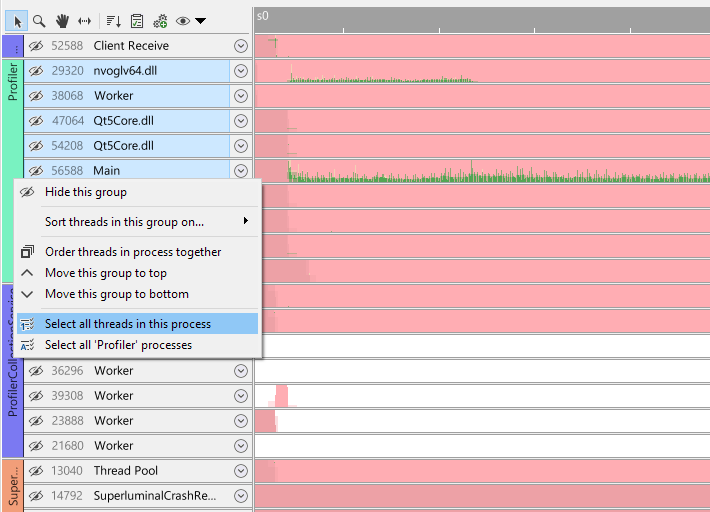Click the gears with plus icon
Screen dimensions: 710x512
159,20
